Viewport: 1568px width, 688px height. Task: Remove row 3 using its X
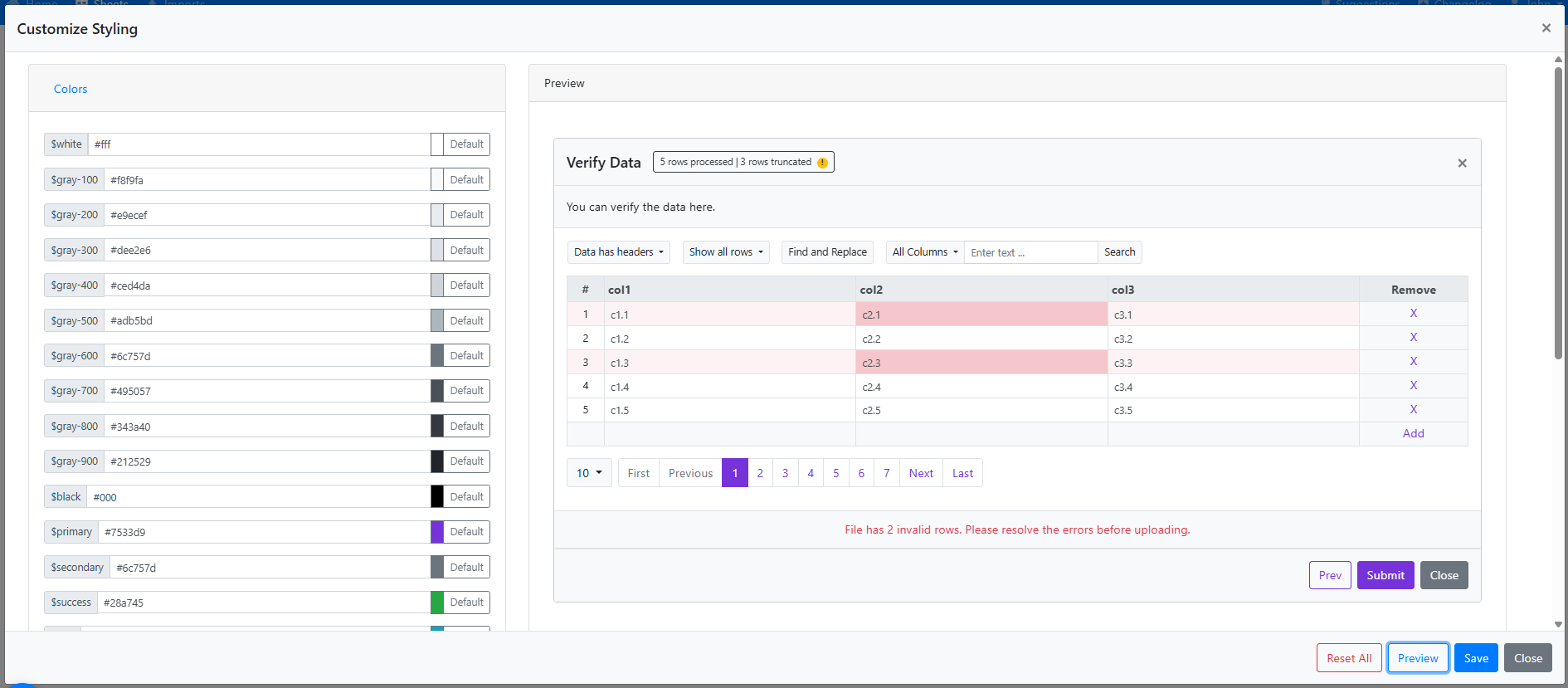(x=1413, y=362)
